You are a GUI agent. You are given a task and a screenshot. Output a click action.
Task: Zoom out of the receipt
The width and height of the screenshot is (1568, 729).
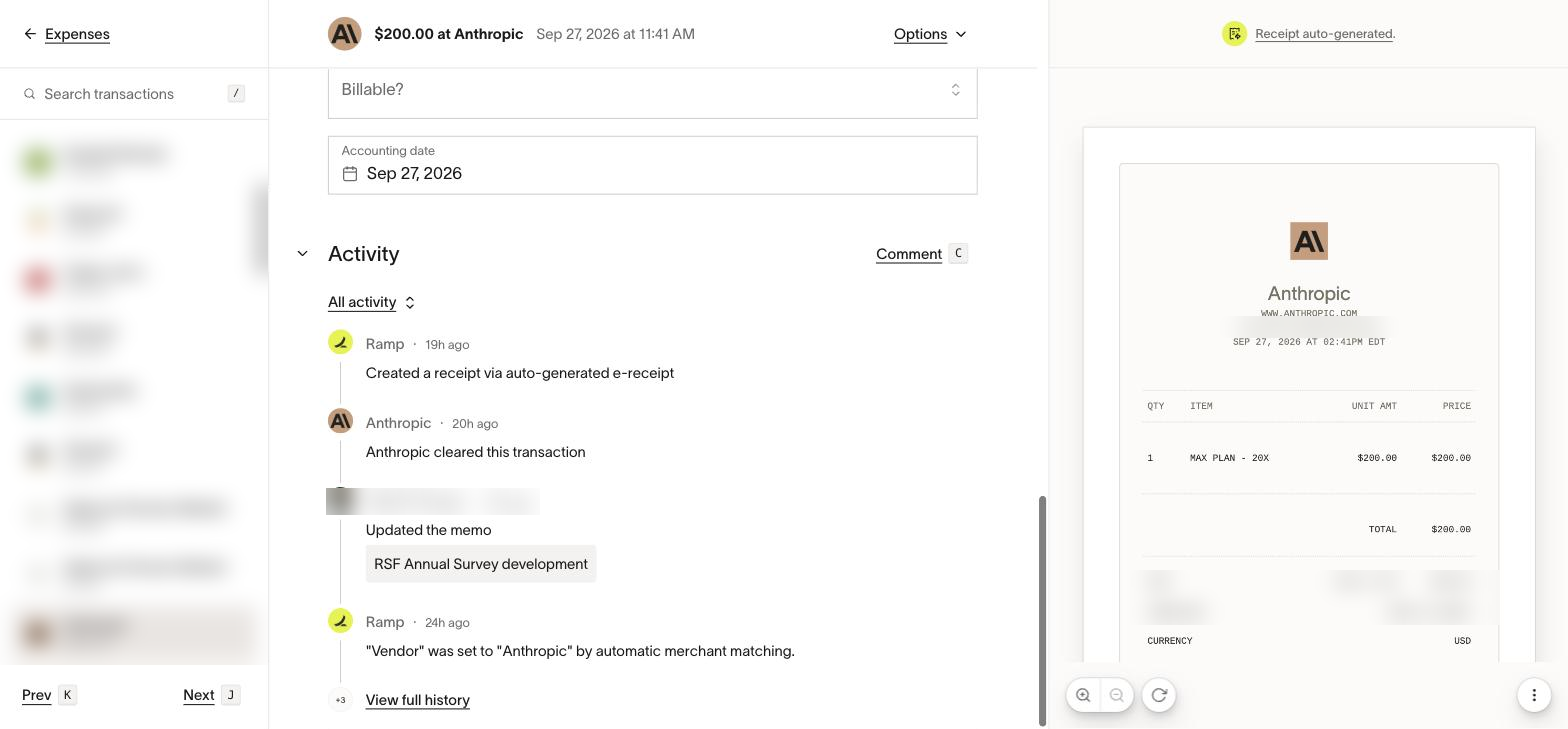1117,695
